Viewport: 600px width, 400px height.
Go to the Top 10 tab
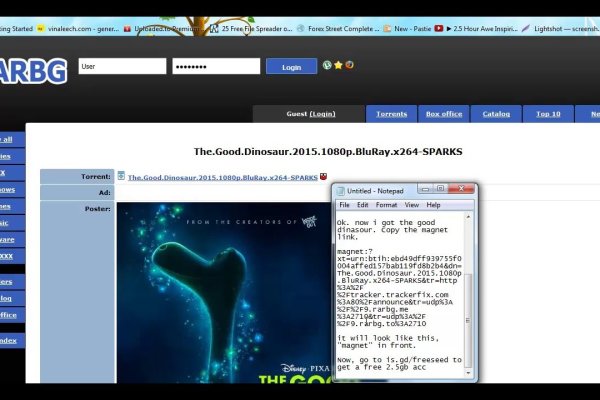(x=548, y=114)
